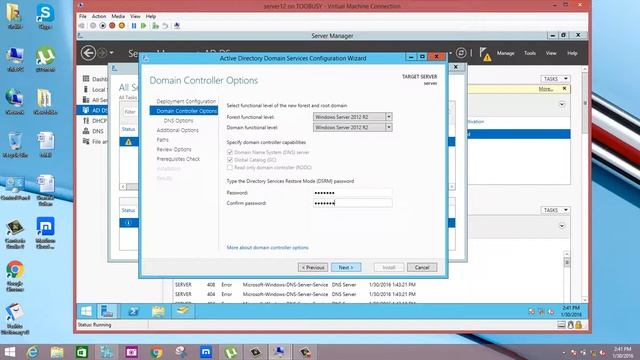
Task: Open Internet Explorer from host taskbar
Action: point(33,352)
